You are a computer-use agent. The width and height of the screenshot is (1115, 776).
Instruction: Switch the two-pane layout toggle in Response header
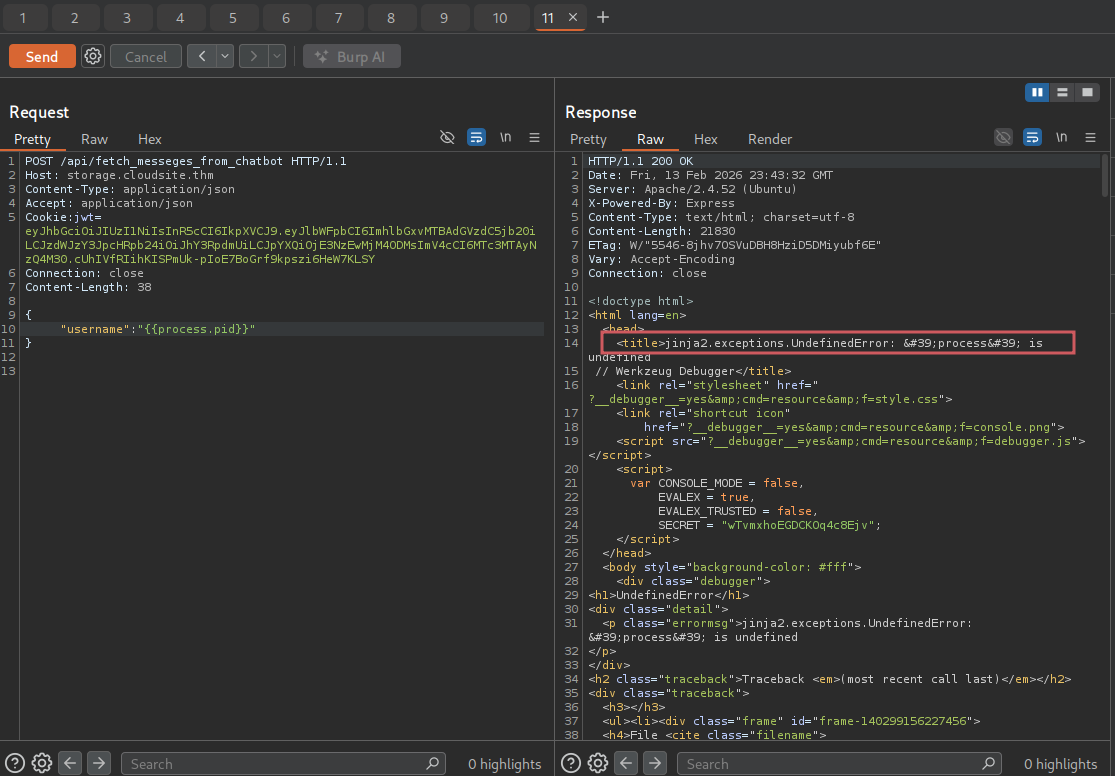click(x=1062, y=92)
